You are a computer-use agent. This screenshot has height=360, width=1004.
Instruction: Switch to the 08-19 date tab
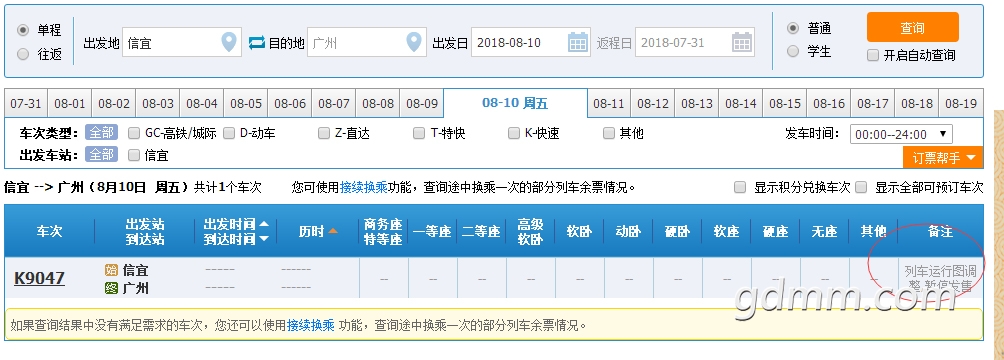[961, 103]
